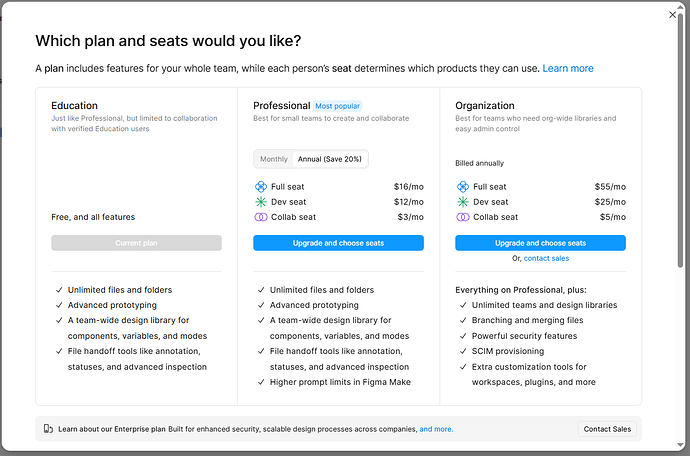Click the Enterprise plan devices icon
The width and height of the screenshot is (690, 456).
(x=48, y=429)
